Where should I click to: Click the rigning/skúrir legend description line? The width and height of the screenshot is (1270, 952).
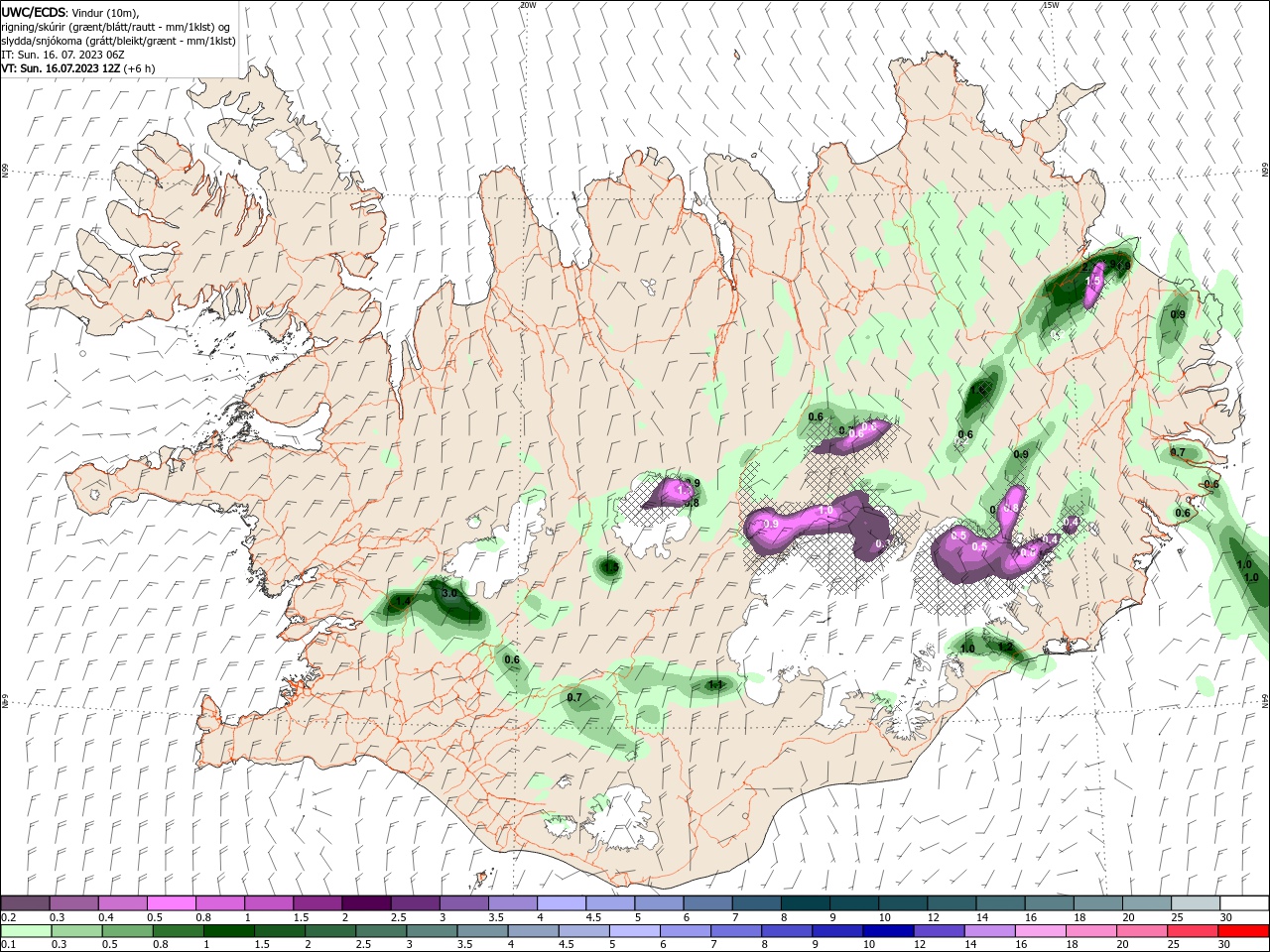point(116,27)
